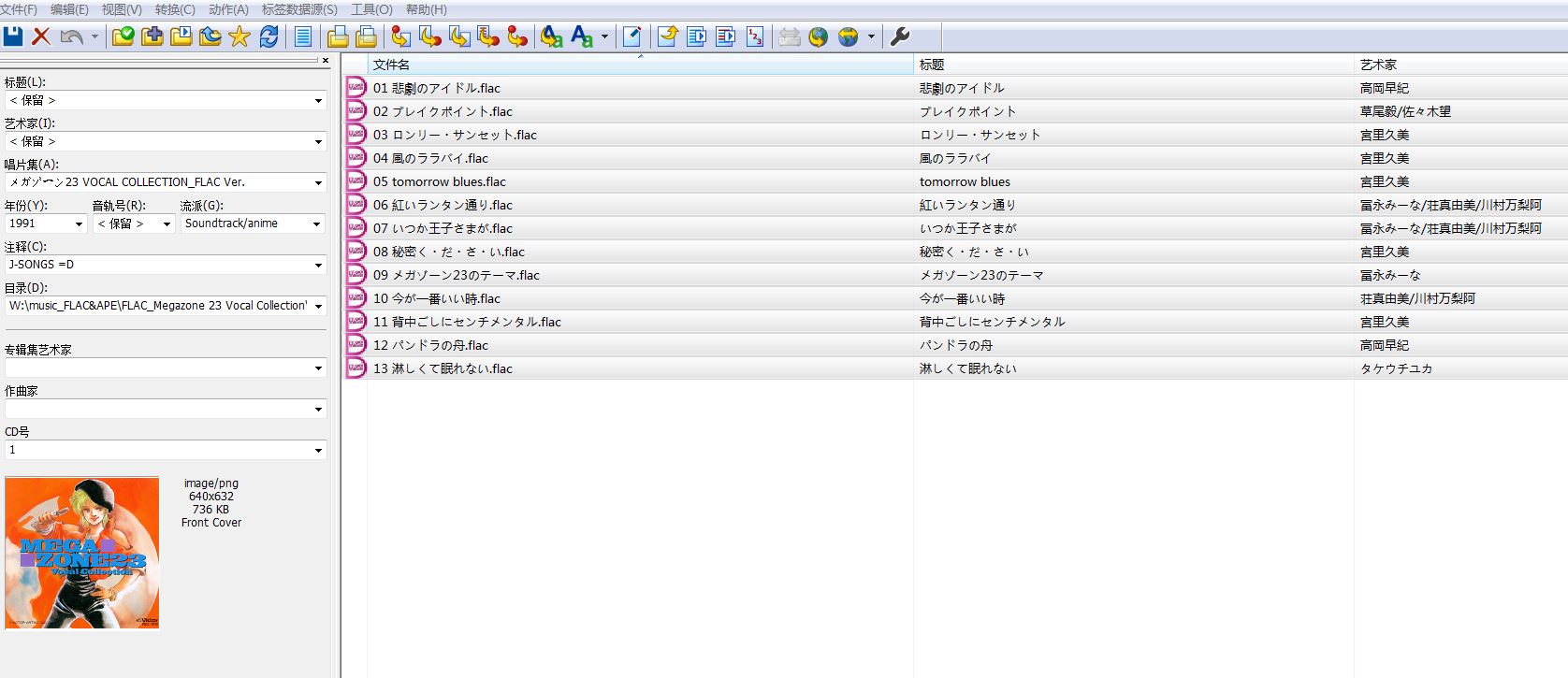This screenshot has width=1568, height=678.
Task: Refresh the file view with blue arrows icon
Action: (269, 36)
